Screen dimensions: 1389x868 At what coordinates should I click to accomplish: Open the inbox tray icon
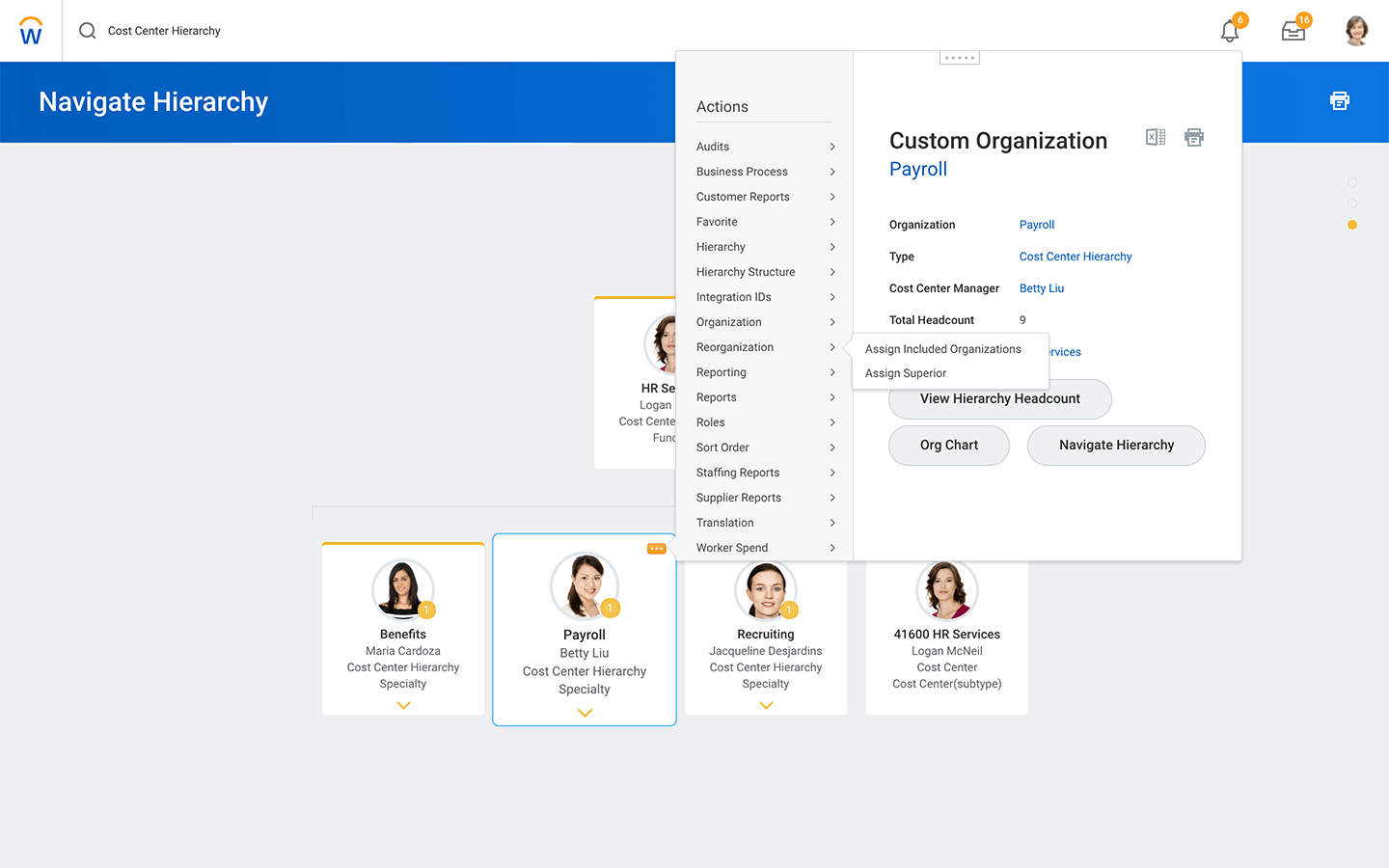tap(1293, 31)
